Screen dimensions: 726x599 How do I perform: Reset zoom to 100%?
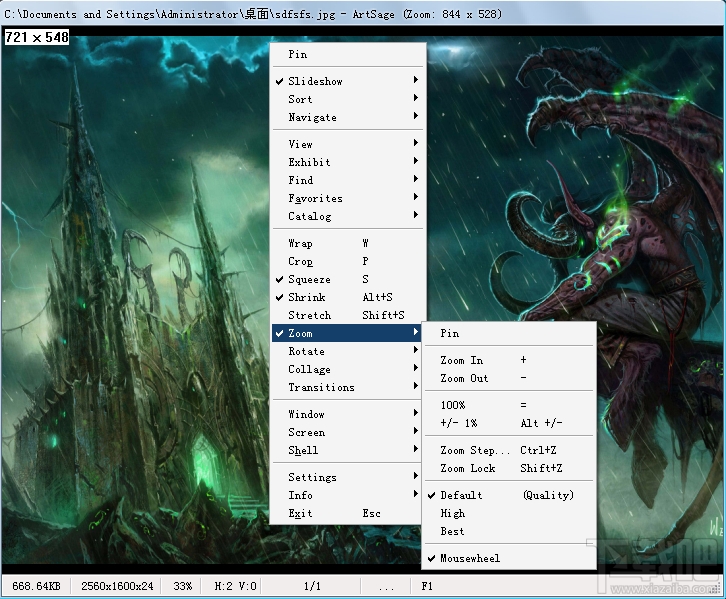[453, 406]
